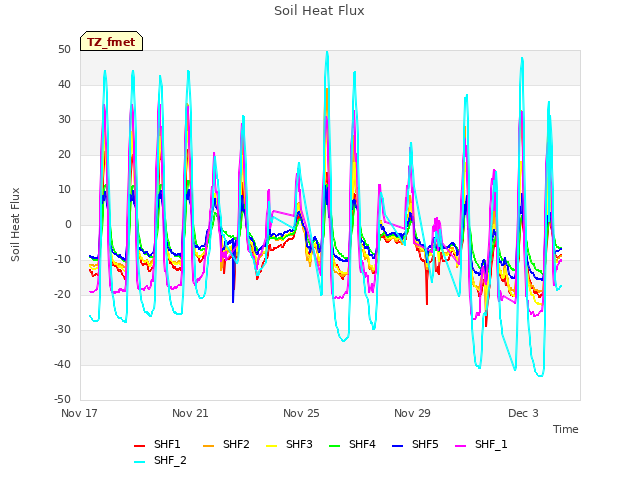Click the Dec 3 x-axis label
This screenshot has height=480, width=640.
coord(523,413)
